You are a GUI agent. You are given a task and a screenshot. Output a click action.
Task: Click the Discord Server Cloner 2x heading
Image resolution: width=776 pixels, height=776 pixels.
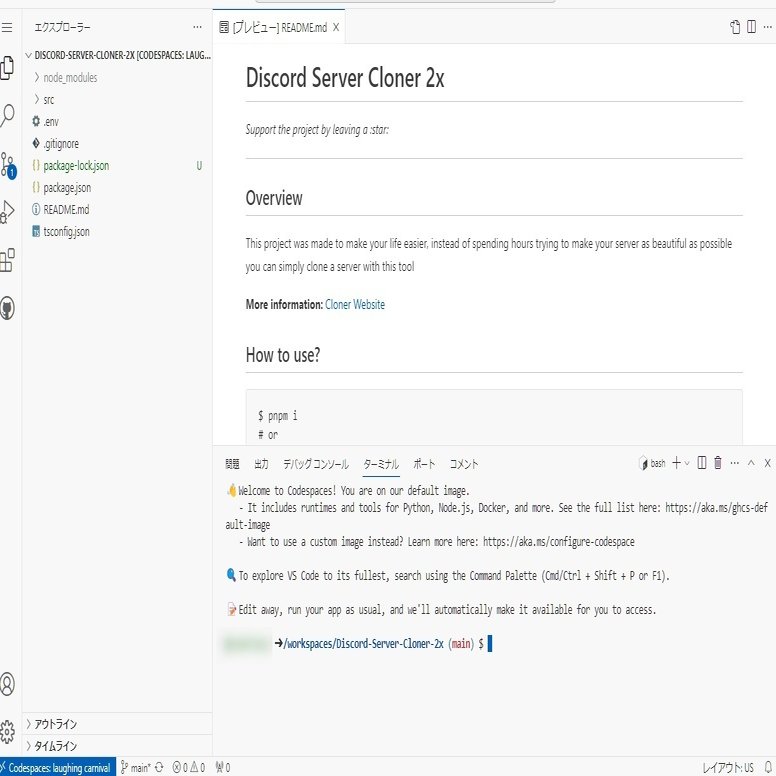tap(345, 78)
